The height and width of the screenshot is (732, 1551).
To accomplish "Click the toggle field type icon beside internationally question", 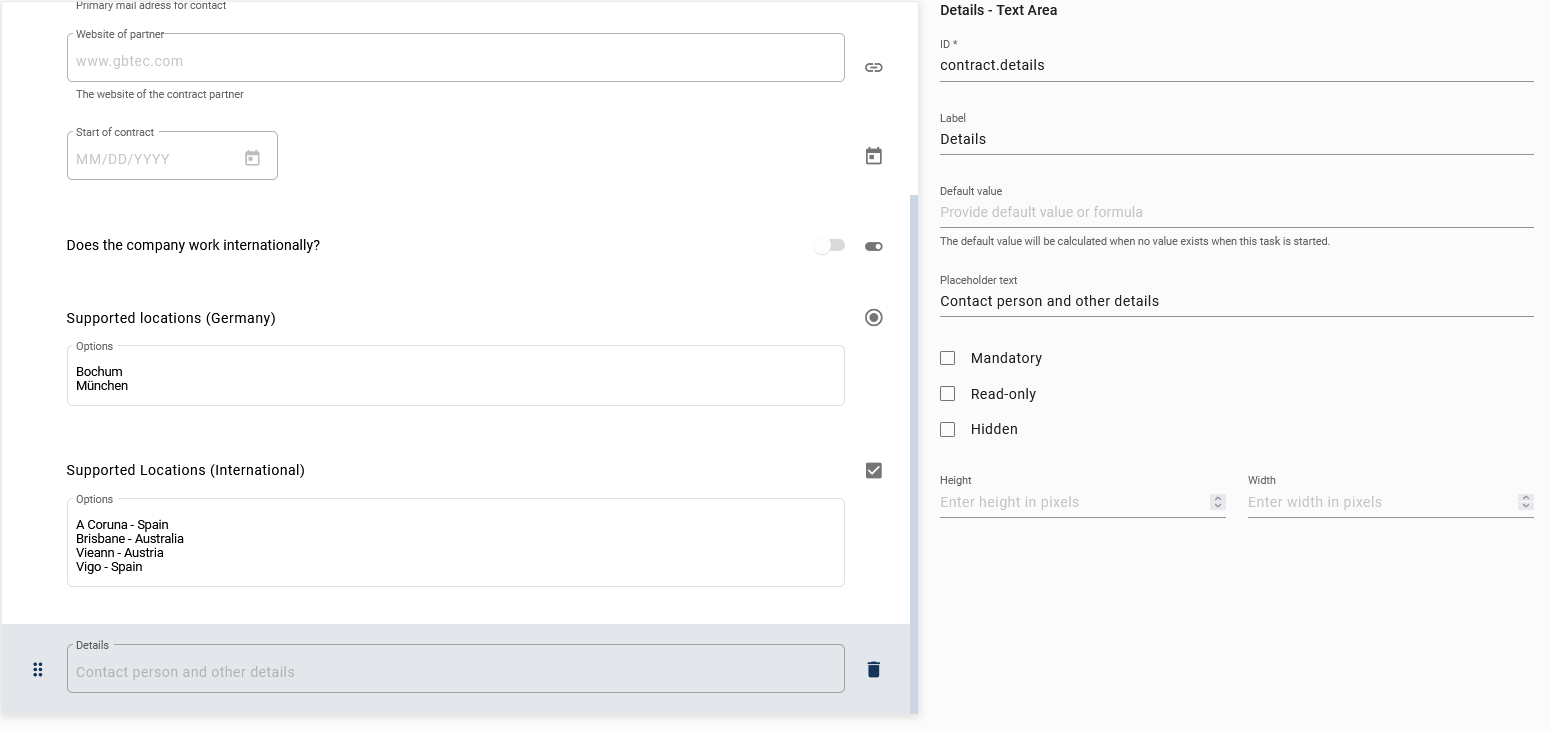I will point(873,245).
